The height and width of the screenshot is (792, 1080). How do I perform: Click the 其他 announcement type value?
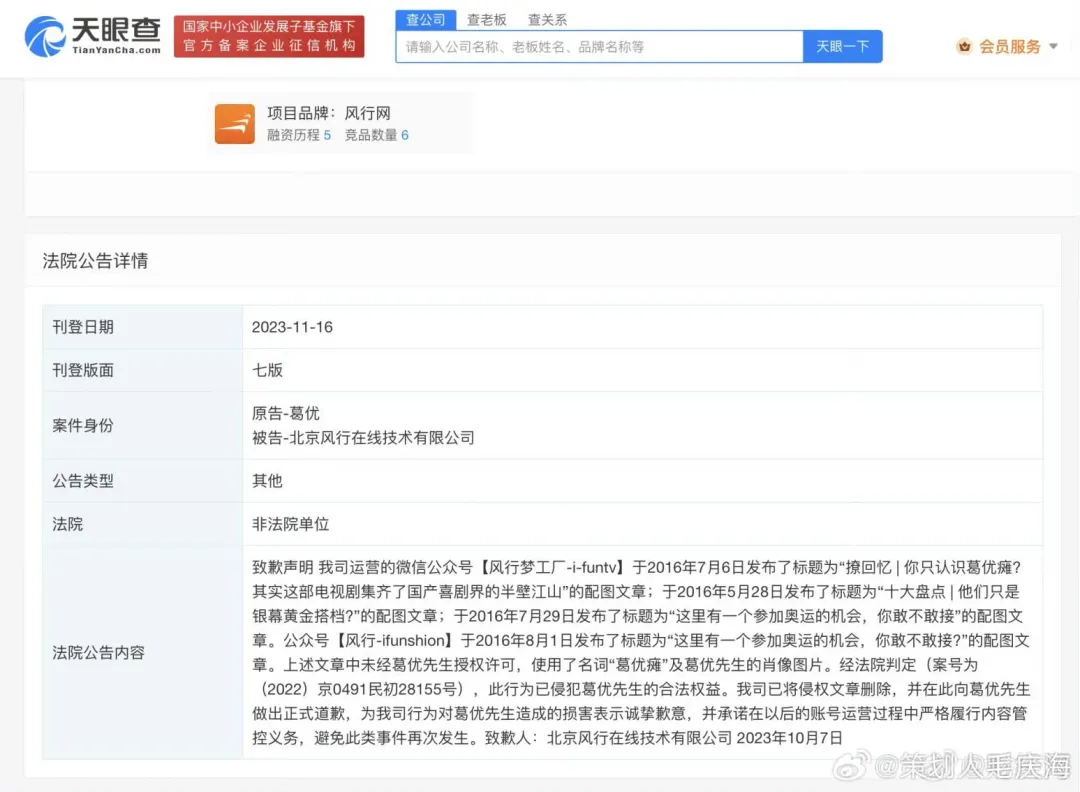coord(267,481)
